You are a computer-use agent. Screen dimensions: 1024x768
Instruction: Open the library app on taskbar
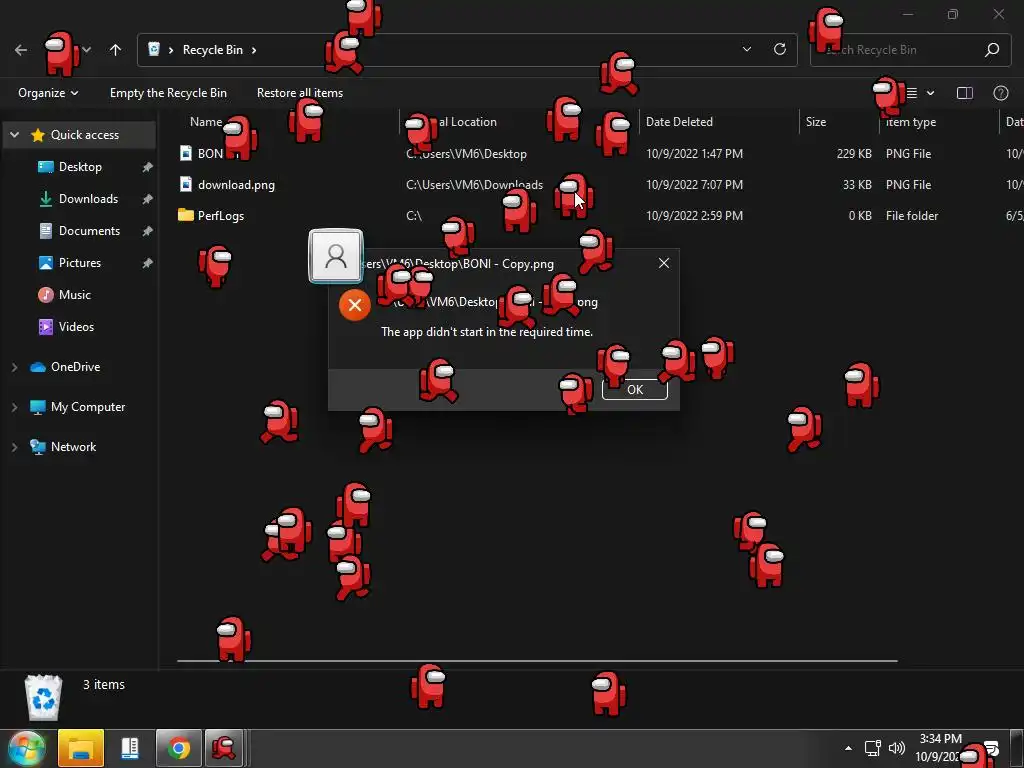tap(130, 748)
